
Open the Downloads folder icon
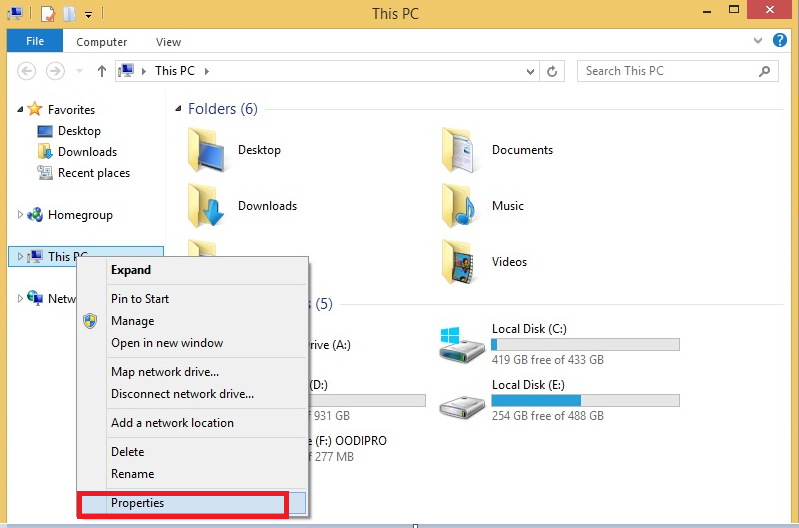click(206, 205)
